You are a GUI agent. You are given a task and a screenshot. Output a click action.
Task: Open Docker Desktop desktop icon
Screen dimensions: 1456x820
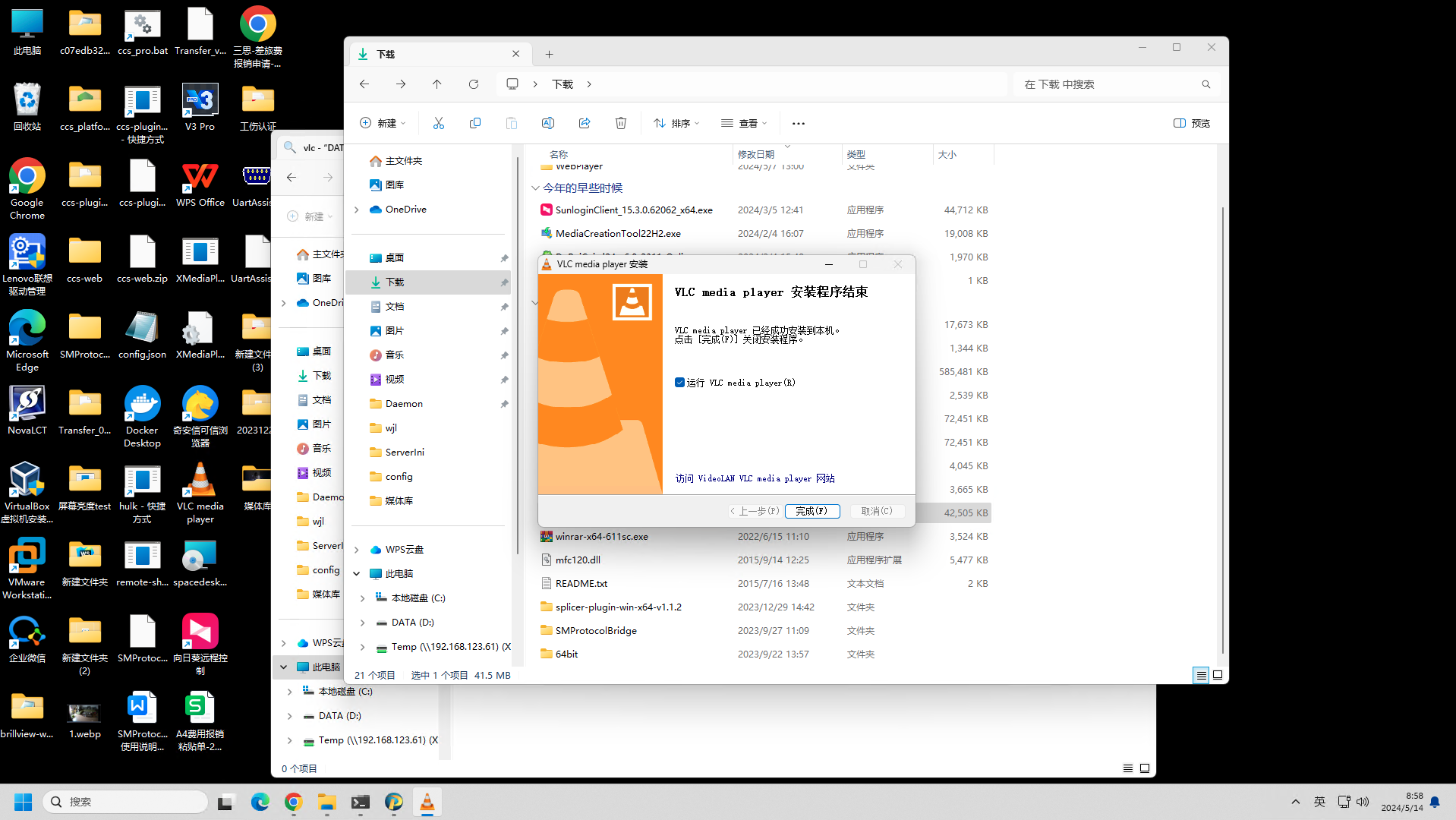[142, 417]
